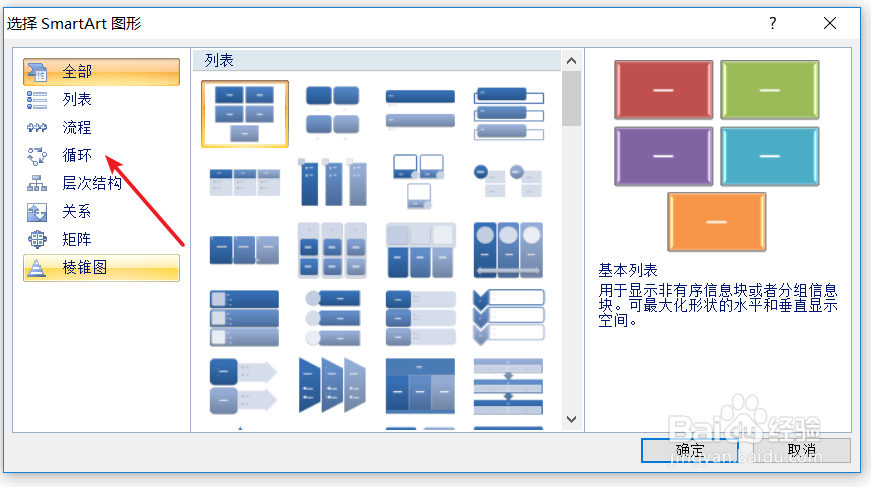
Task: Choose the highlighted Basic Block List layout
Action: tap(245, 114)
